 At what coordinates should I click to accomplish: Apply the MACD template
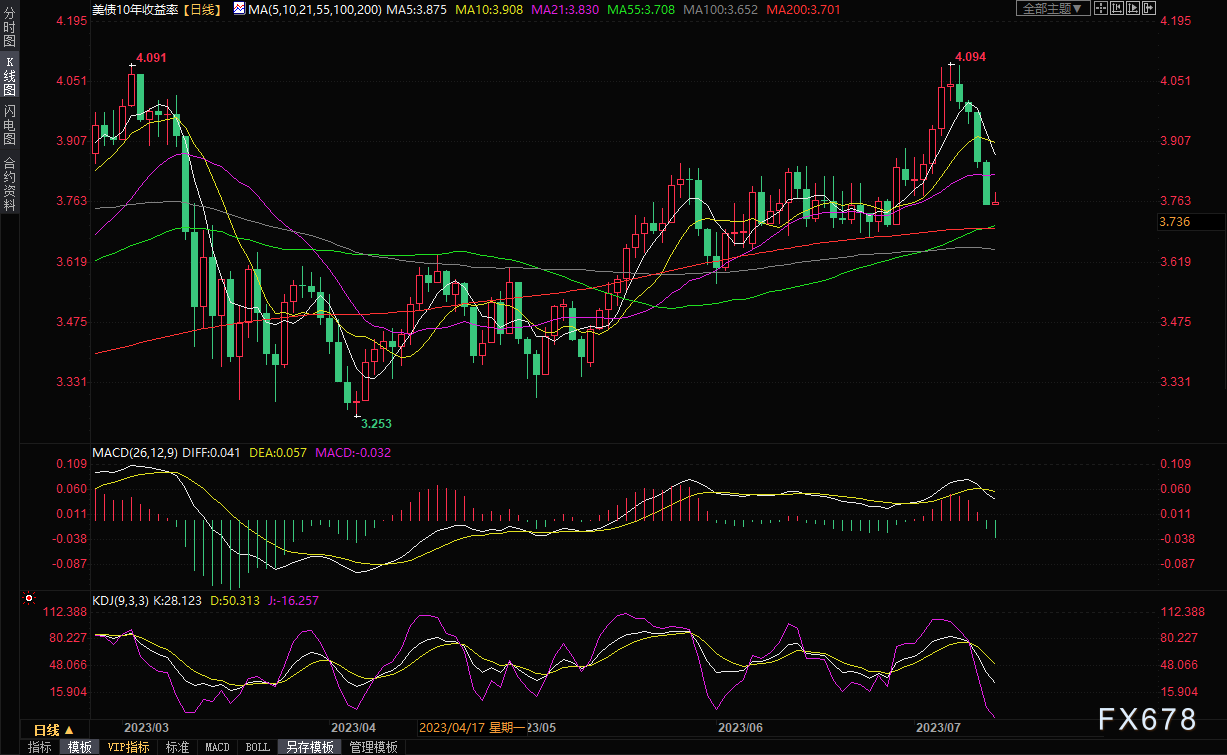tap(217, 747)
